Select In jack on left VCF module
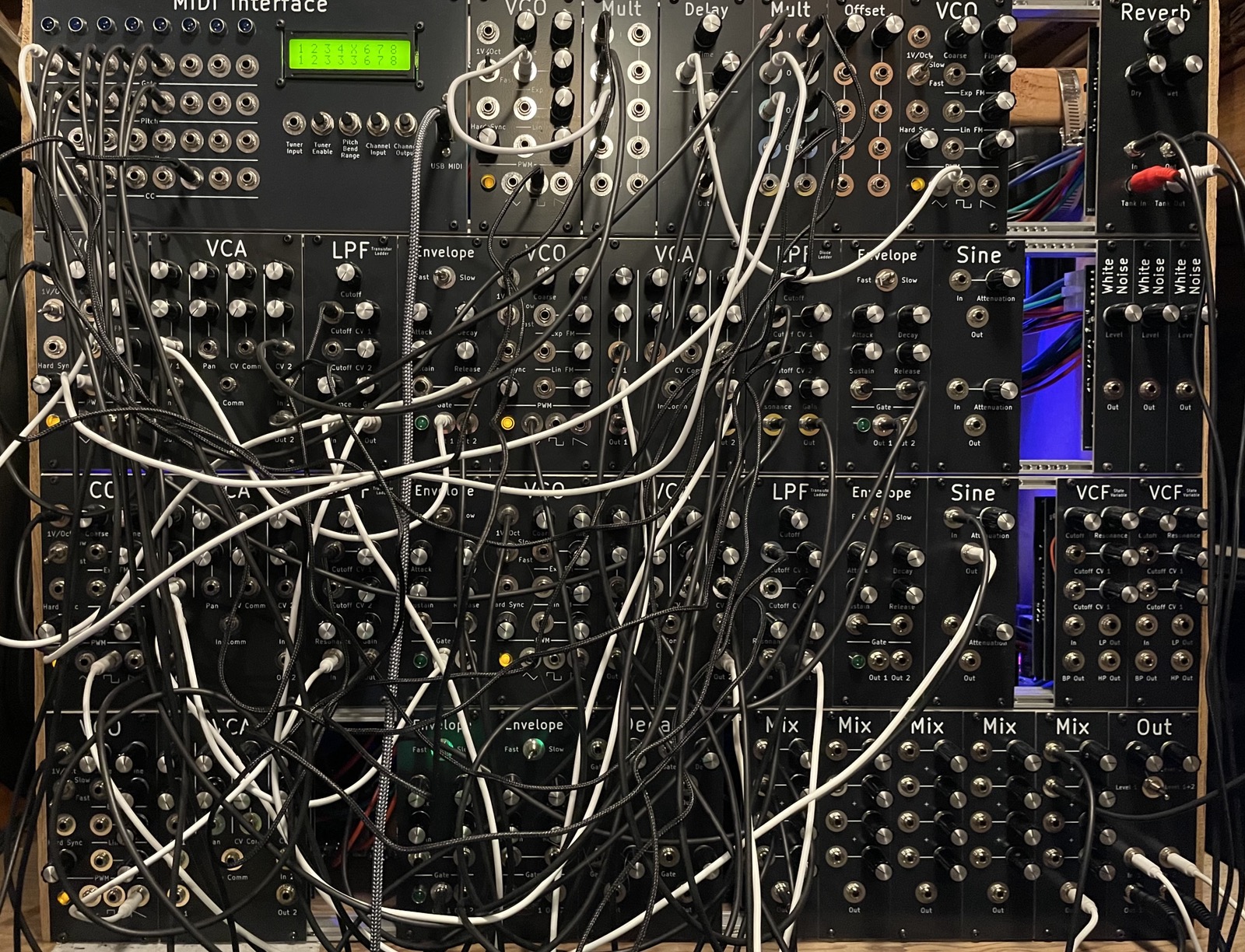The width and height of the screenshot is (1245, 952). click(1075, 625)
